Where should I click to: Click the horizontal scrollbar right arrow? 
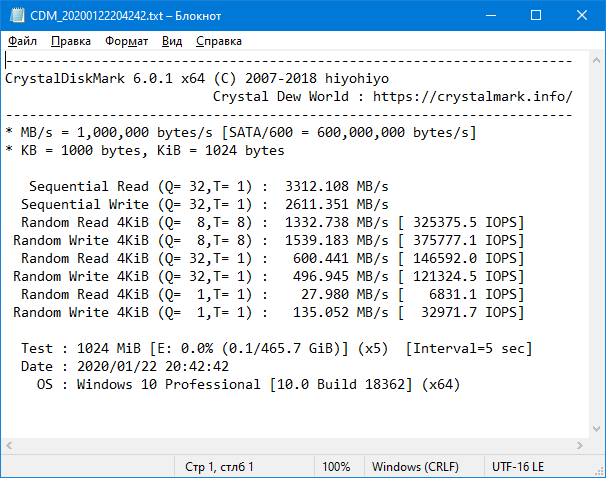(580, 446)
